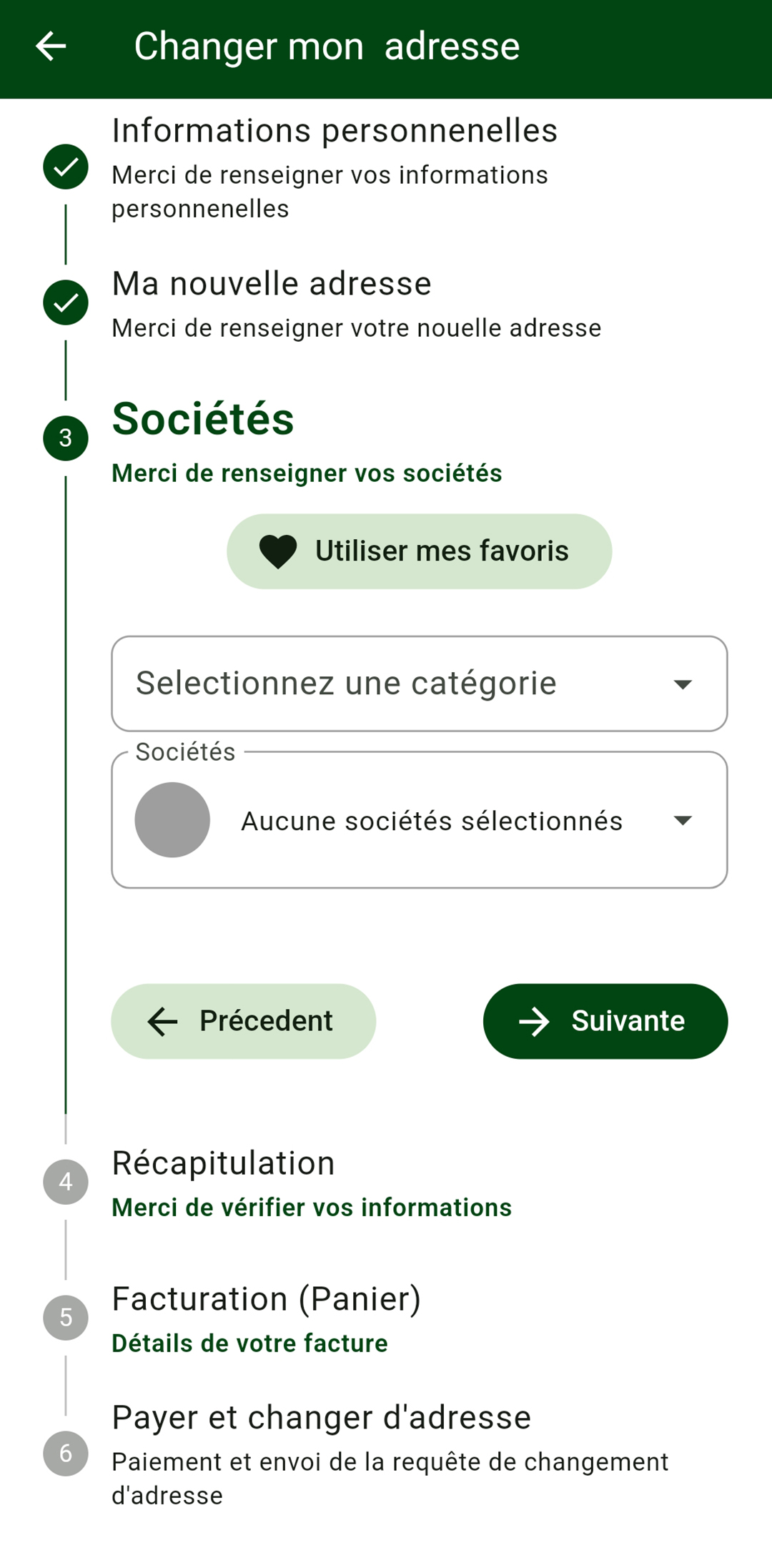772x1568 pixels.
Task: Continue with the Suivante button
Action: click(x=605, y=1021)
